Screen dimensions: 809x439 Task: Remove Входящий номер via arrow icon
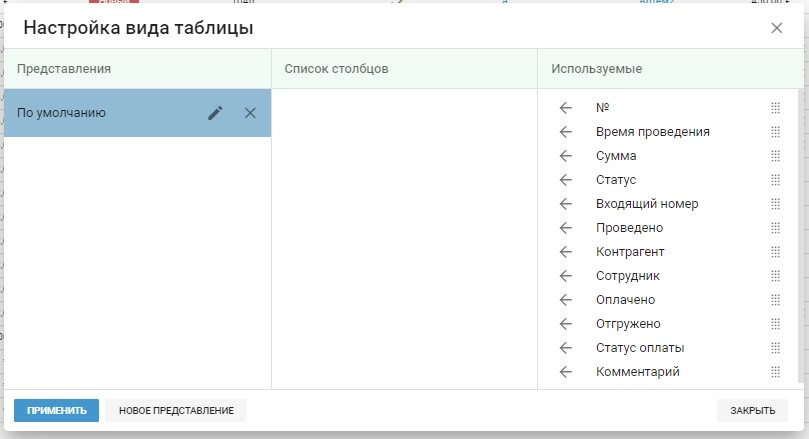[566, 204]
